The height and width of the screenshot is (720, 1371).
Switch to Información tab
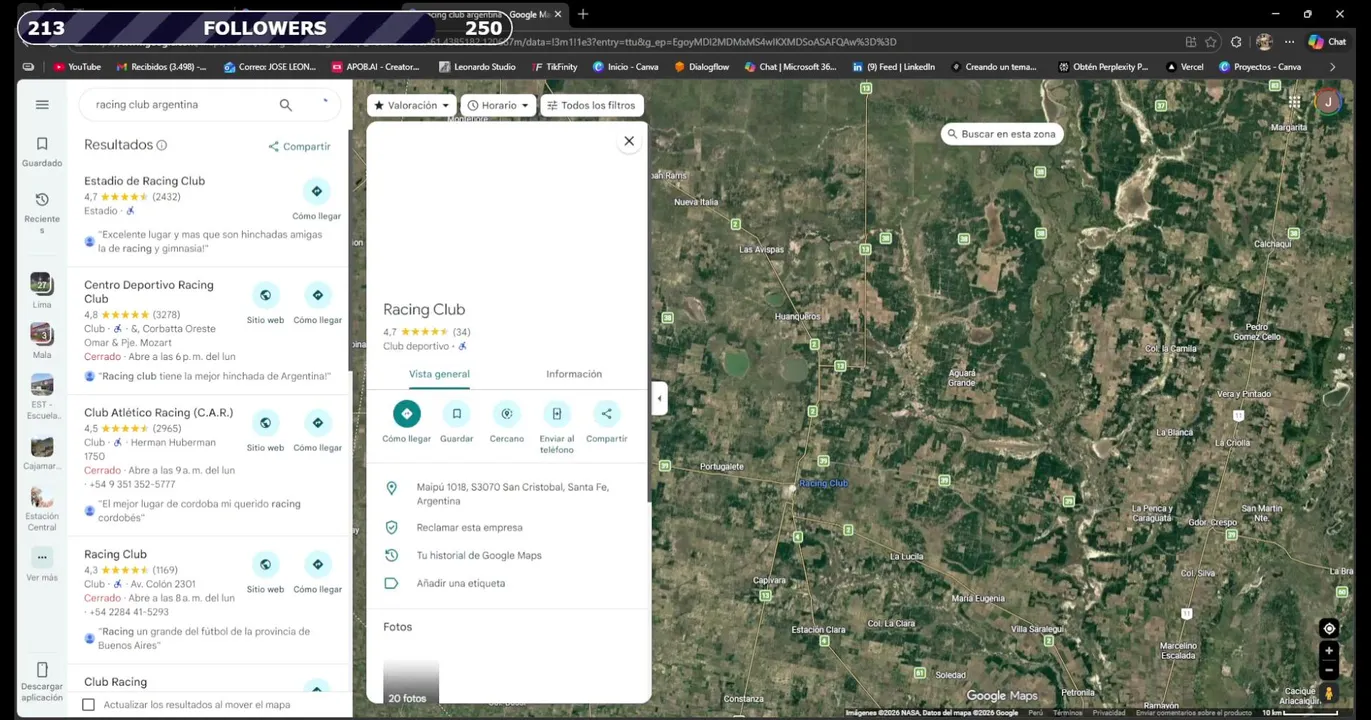[x=574, y=374]
